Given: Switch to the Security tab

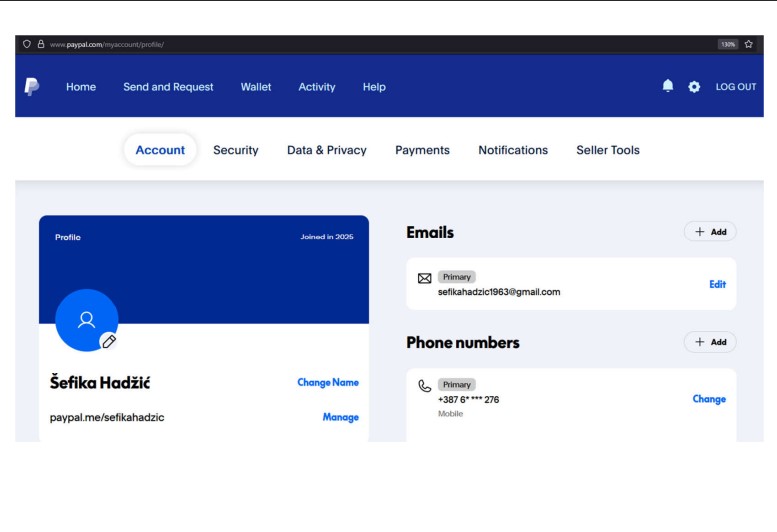Looking at the screenshot, I should pos(236,150).
